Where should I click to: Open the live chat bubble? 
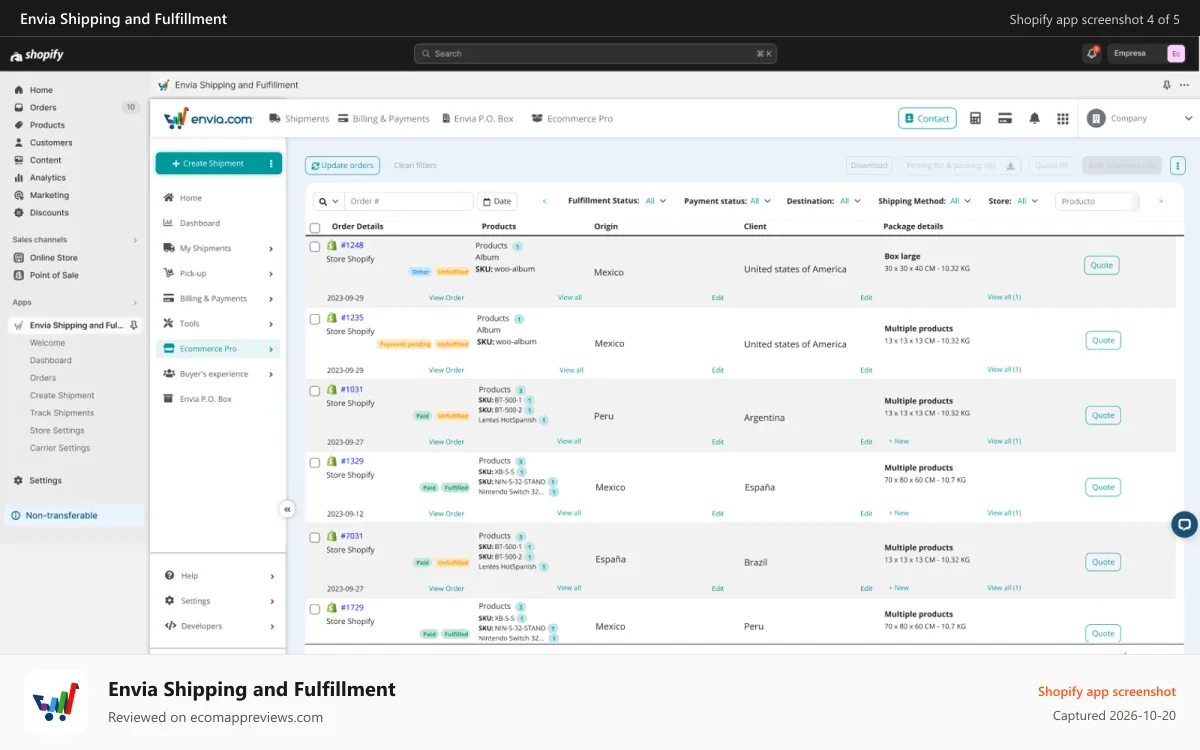point(1184,524)
